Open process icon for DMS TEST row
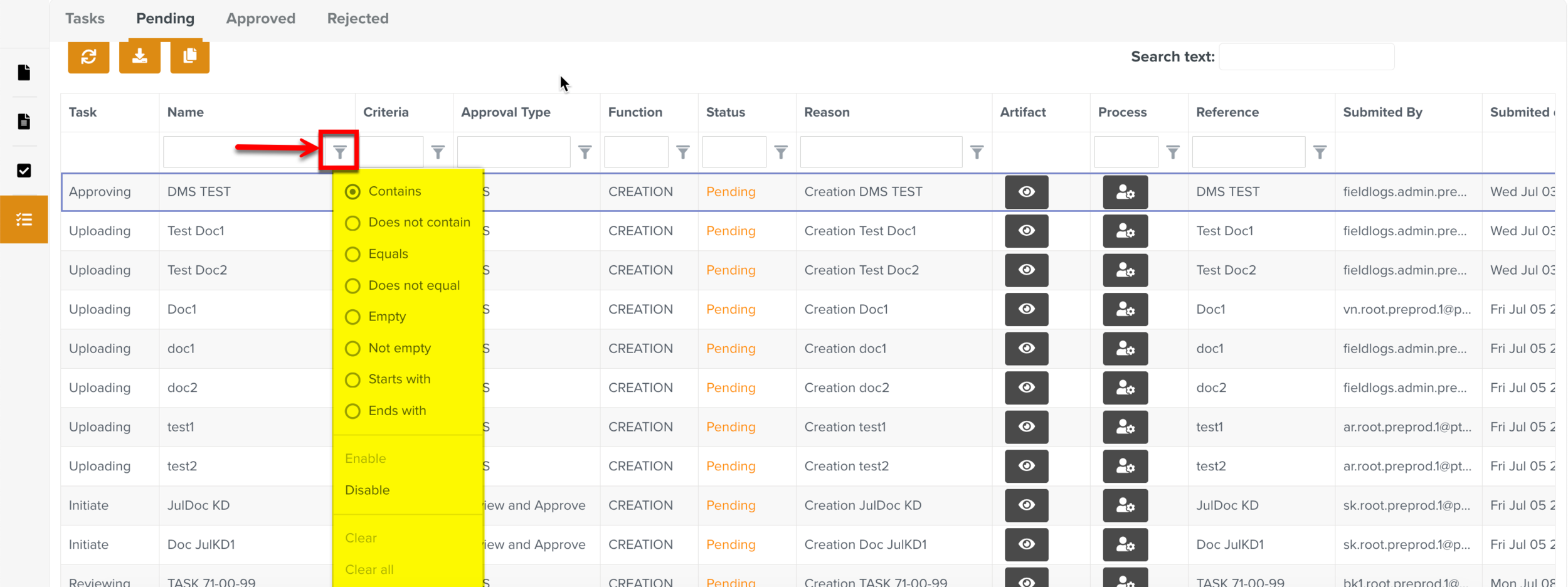Screen dimensions: 1568x587 point(1125,192)
